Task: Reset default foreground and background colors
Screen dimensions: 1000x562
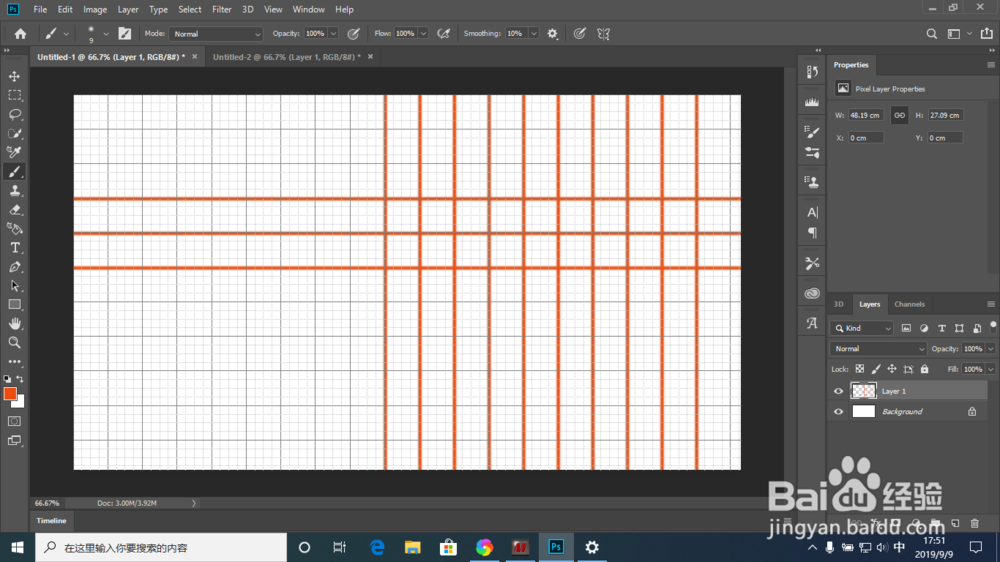Action: click(x=7, y=379)
